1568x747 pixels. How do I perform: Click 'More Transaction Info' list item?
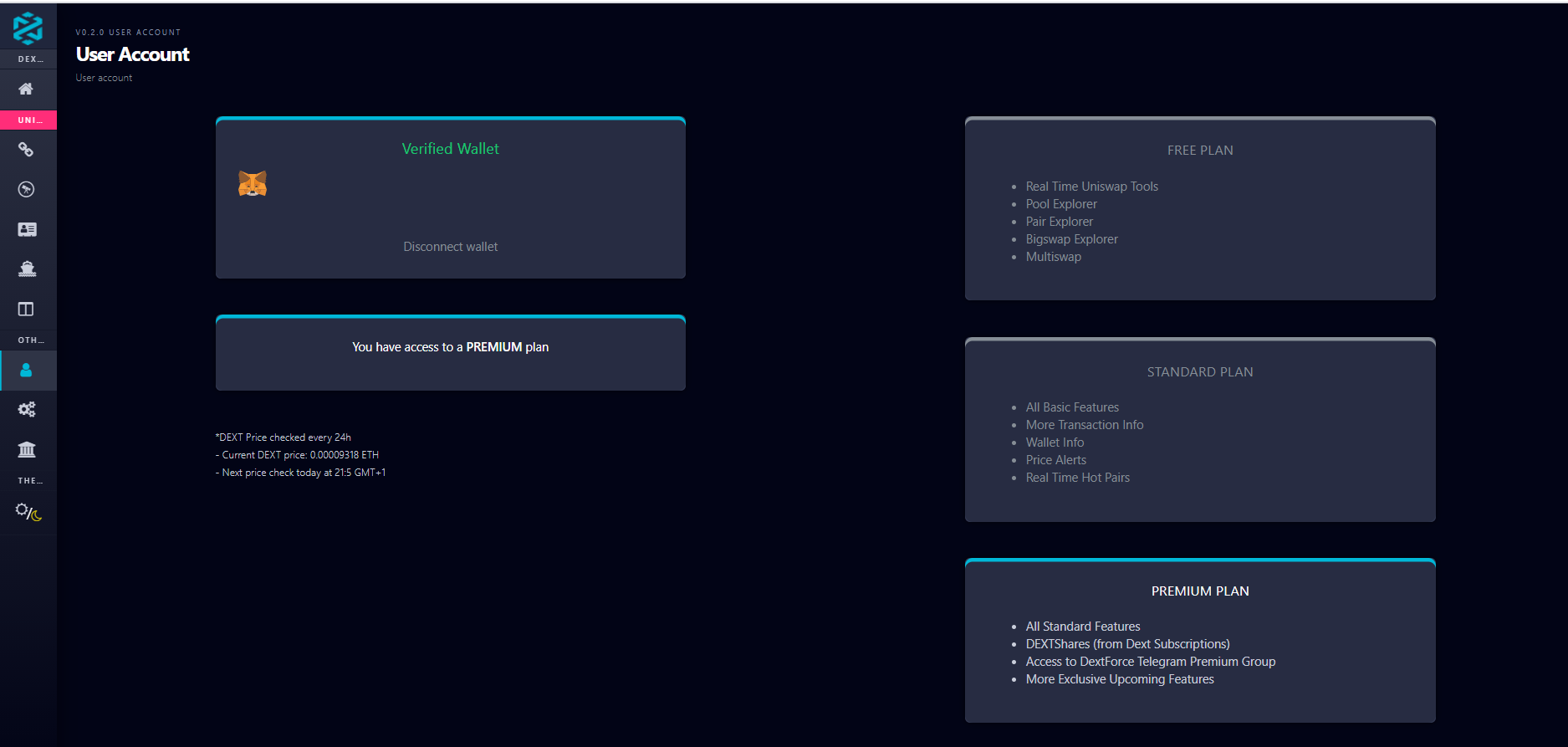coord(1085,425)
